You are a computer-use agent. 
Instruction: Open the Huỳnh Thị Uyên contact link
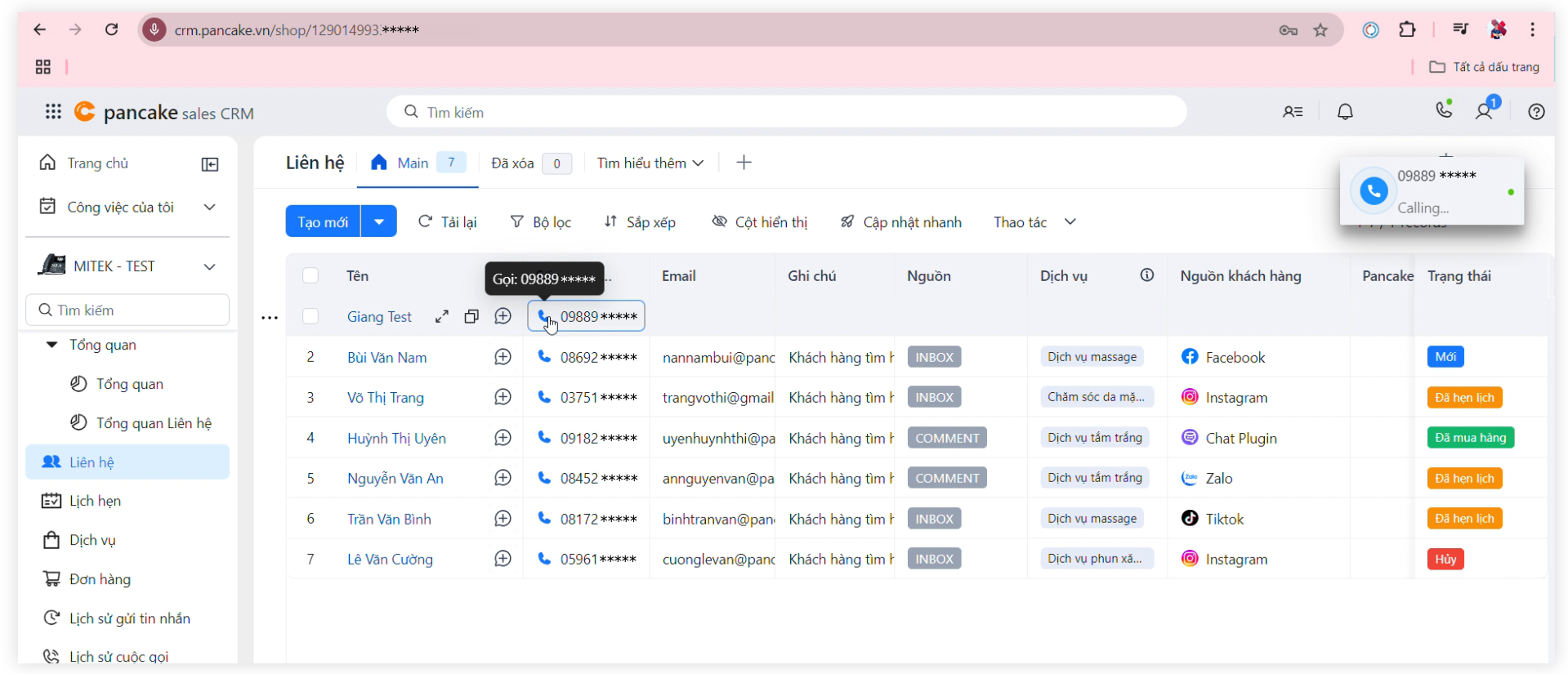(396, 439)
